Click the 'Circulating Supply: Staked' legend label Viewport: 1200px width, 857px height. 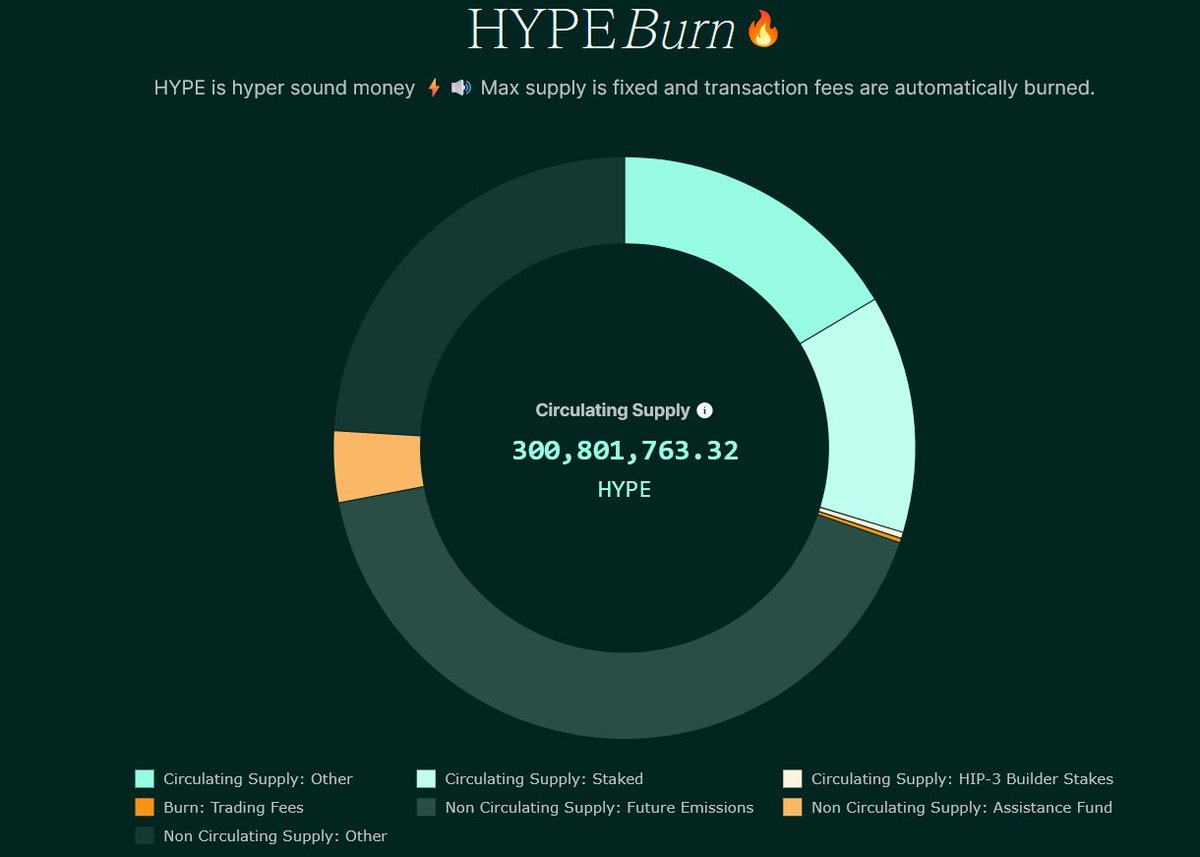coord(544,779)
